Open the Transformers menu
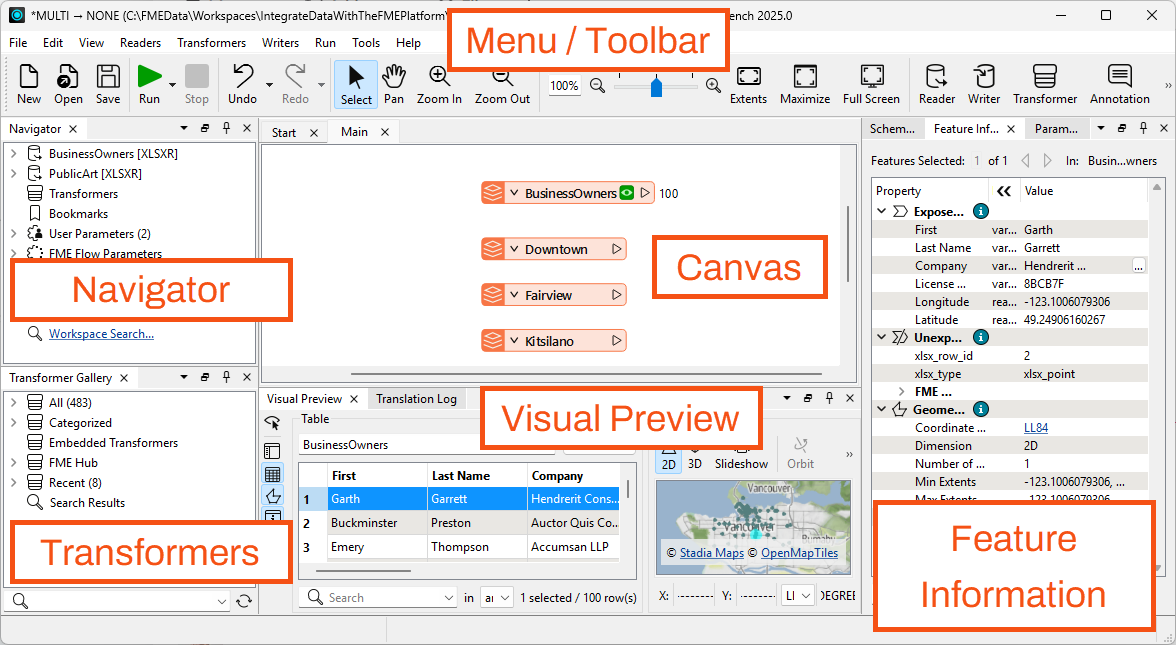 pyautogui.click(x=211, y=43)
